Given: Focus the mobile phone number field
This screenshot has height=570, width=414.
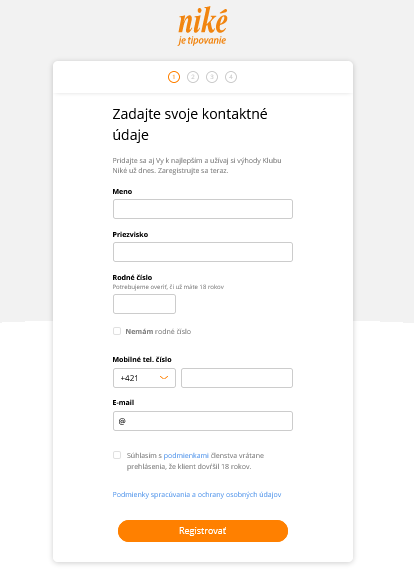Looking at the screenshot, I should click(237, 378).
